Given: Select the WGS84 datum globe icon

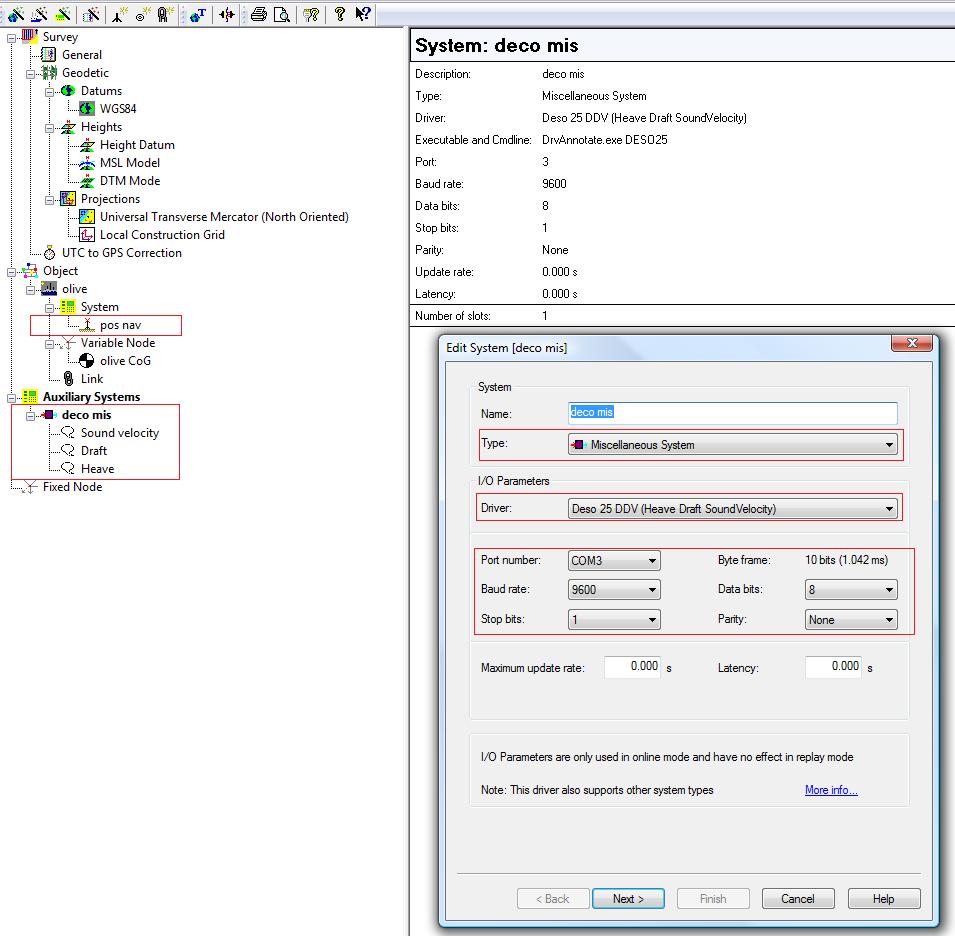Looking at the screenshot, I should point(87,109).
